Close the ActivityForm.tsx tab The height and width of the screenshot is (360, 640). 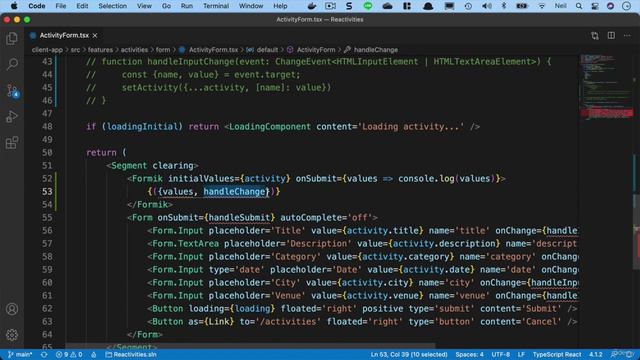[95, 36]
